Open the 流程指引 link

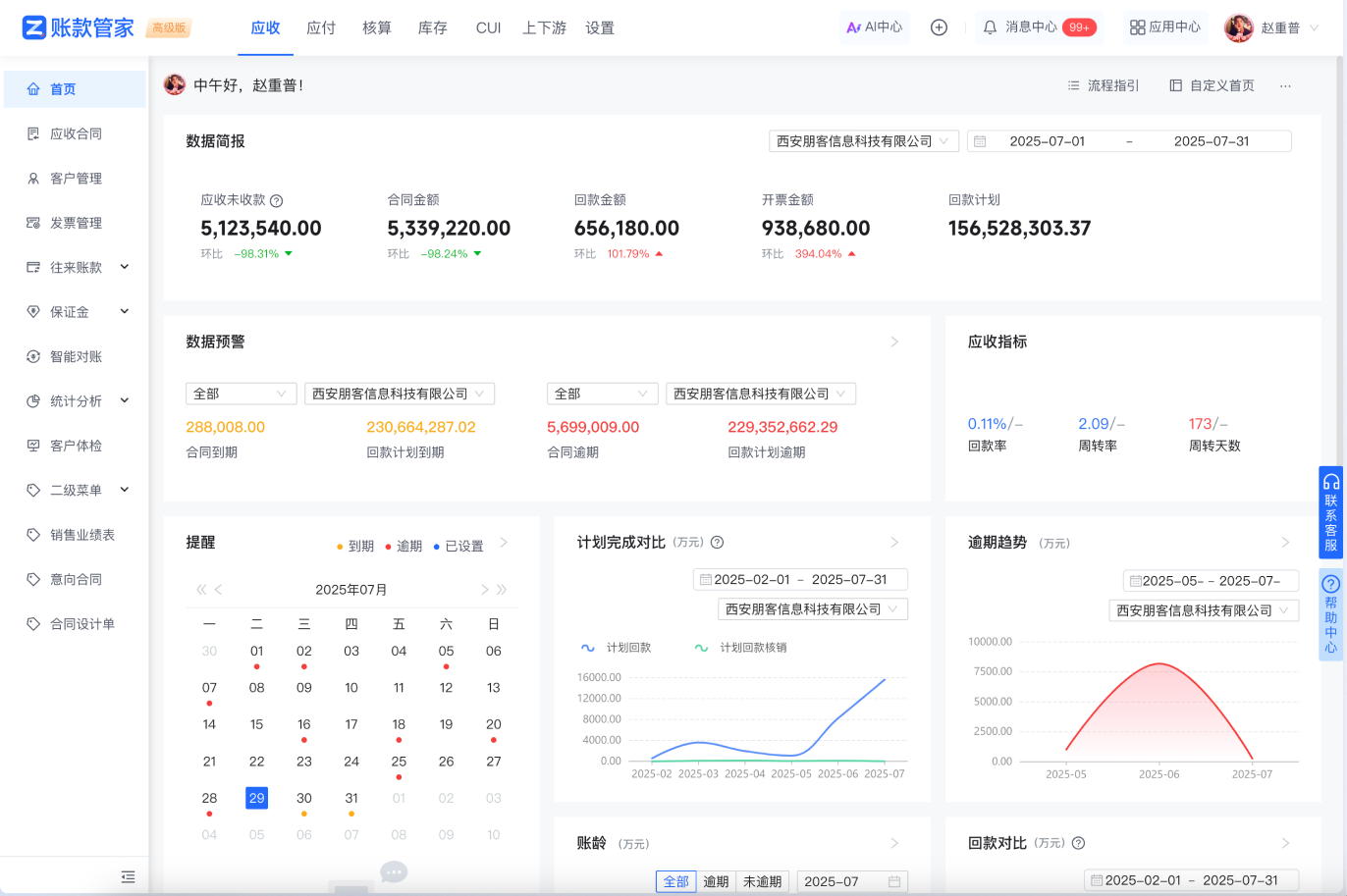coord(1103,85)
